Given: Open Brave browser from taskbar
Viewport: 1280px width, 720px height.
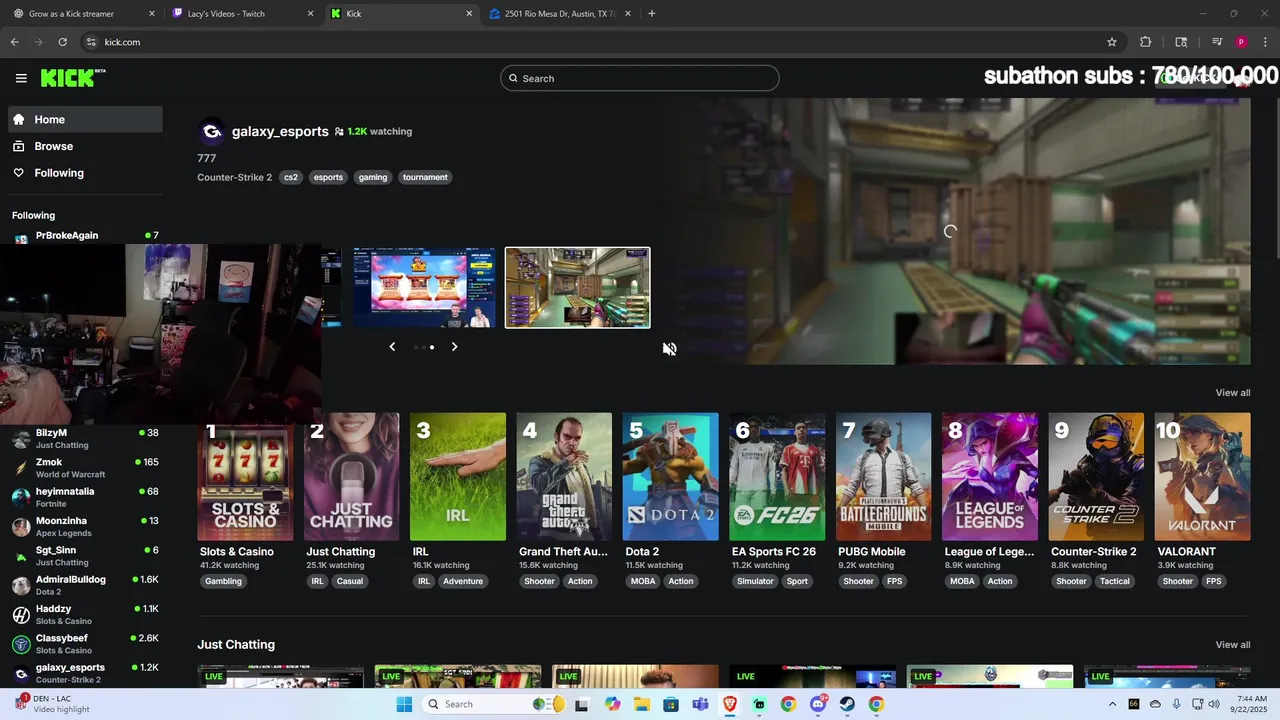Looking at the screenshot, I should (730, 704).
